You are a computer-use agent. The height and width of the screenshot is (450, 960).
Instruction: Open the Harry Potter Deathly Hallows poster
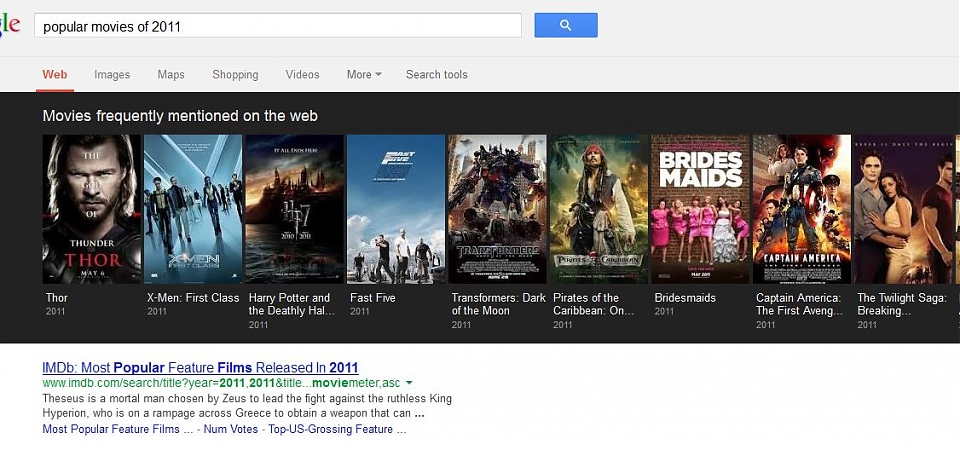point(294,209)
